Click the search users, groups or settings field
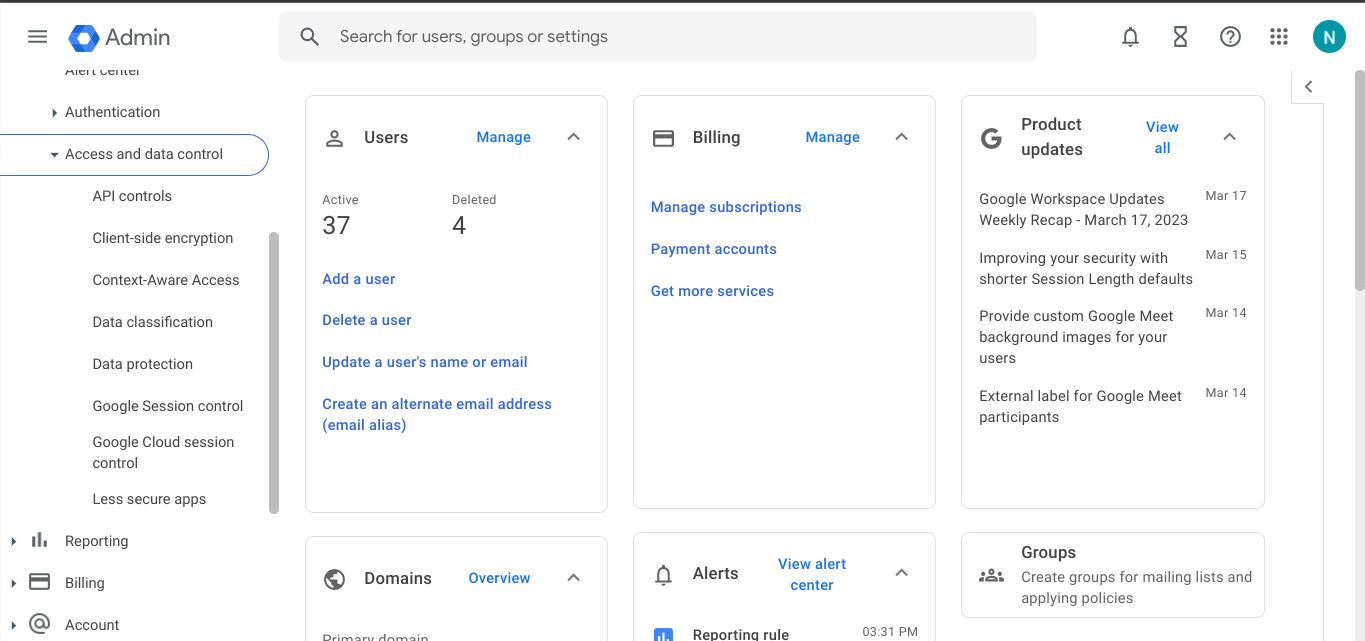The width and height of the screenshot is (1365, 641). [x=658, y=37]
